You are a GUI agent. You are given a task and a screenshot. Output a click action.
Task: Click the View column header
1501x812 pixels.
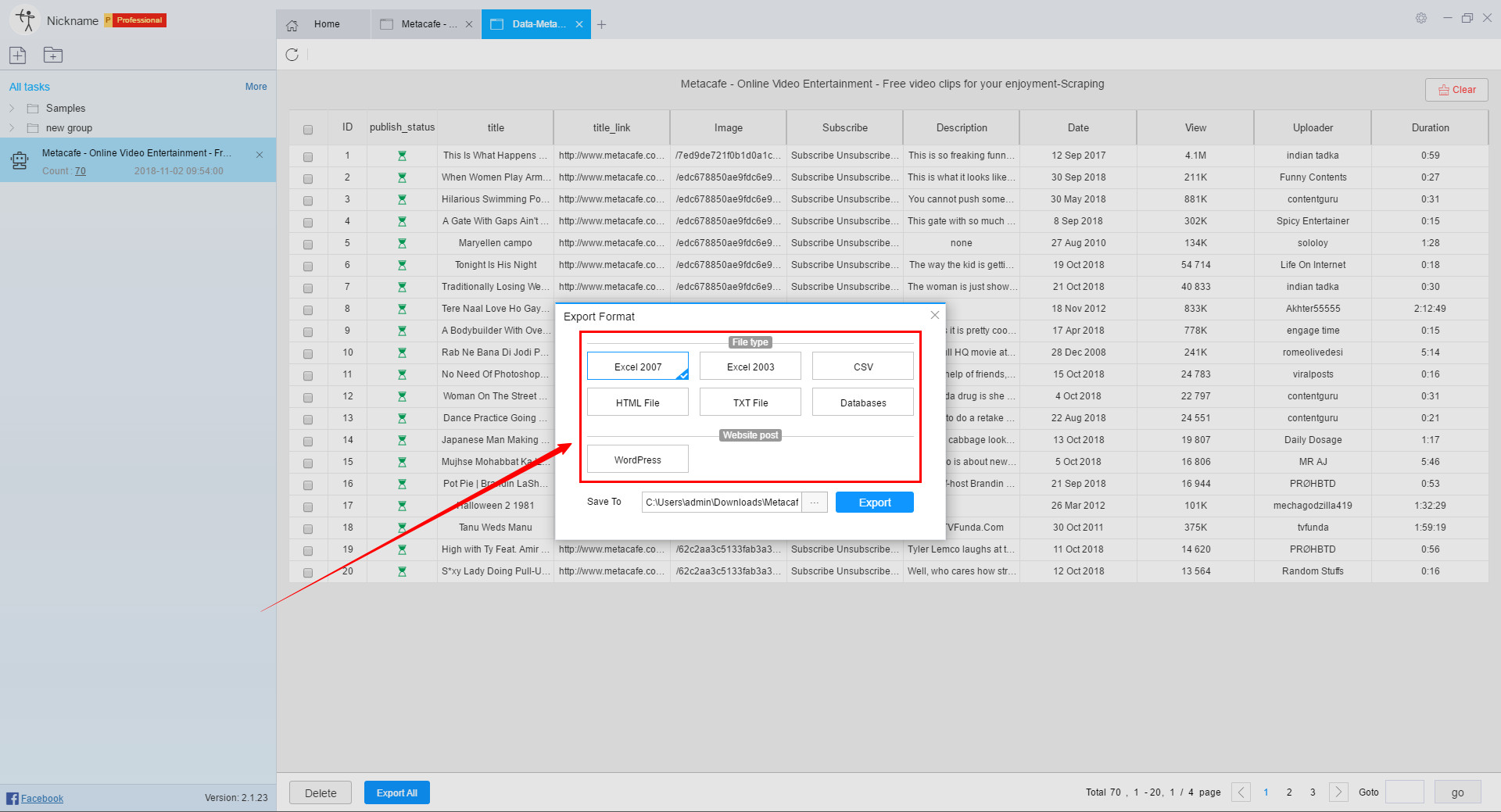coord(1195,127)
